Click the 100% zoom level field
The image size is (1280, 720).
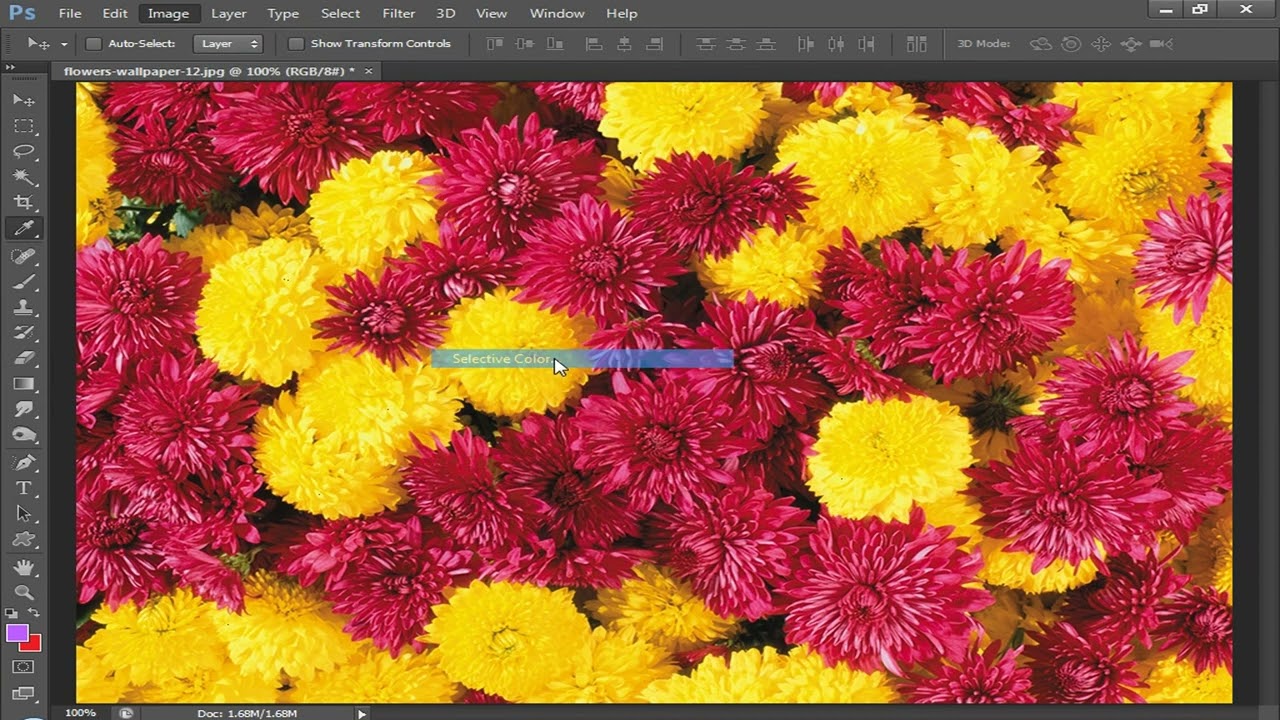[x=81, y=713]
